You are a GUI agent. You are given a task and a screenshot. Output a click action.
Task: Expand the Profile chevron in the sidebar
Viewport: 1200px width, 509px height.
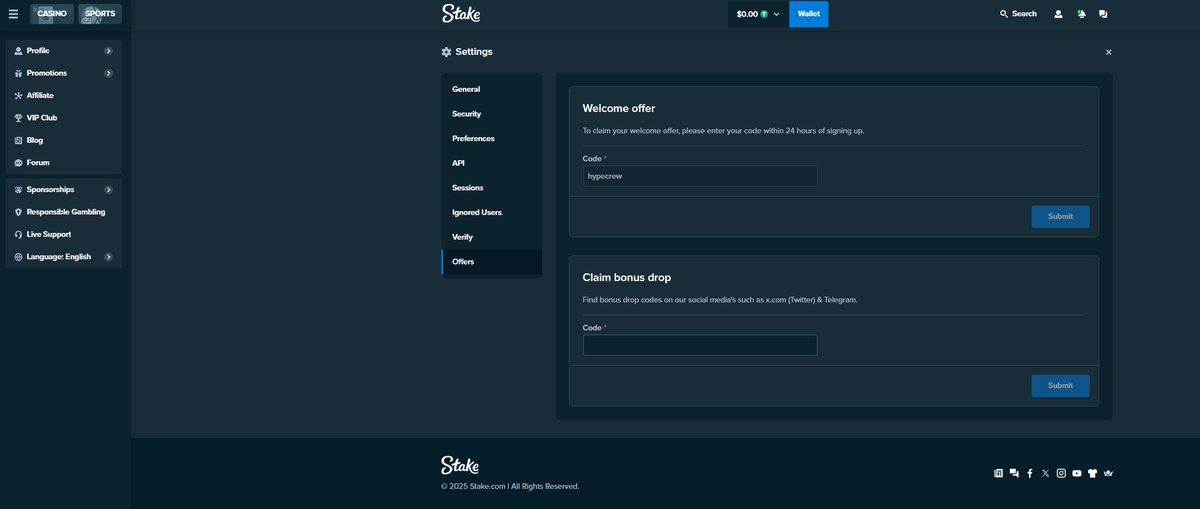tap(108, 50)
